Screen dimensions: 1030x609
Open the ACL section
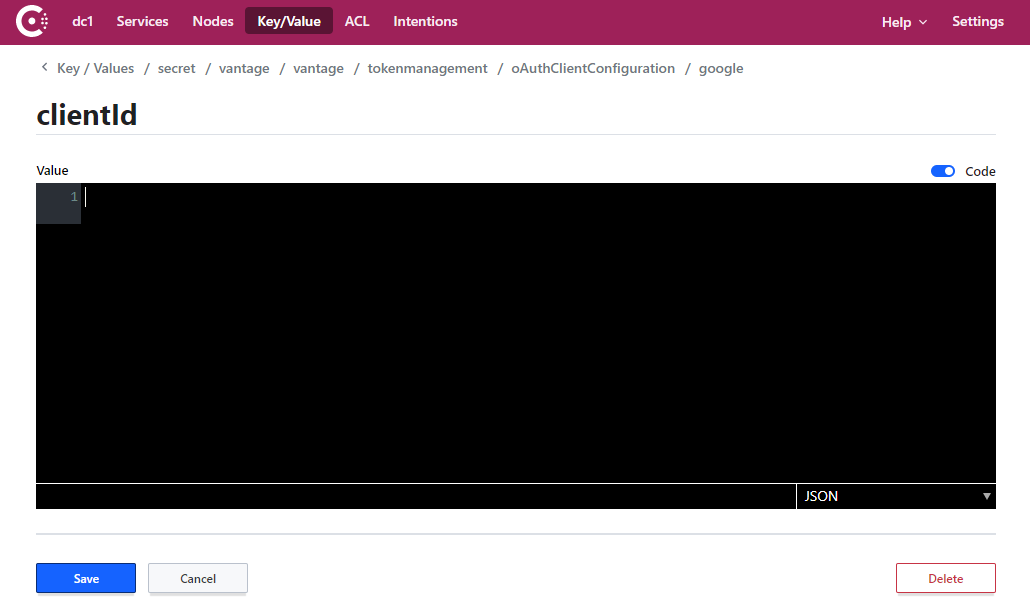[x=357, y=21]
